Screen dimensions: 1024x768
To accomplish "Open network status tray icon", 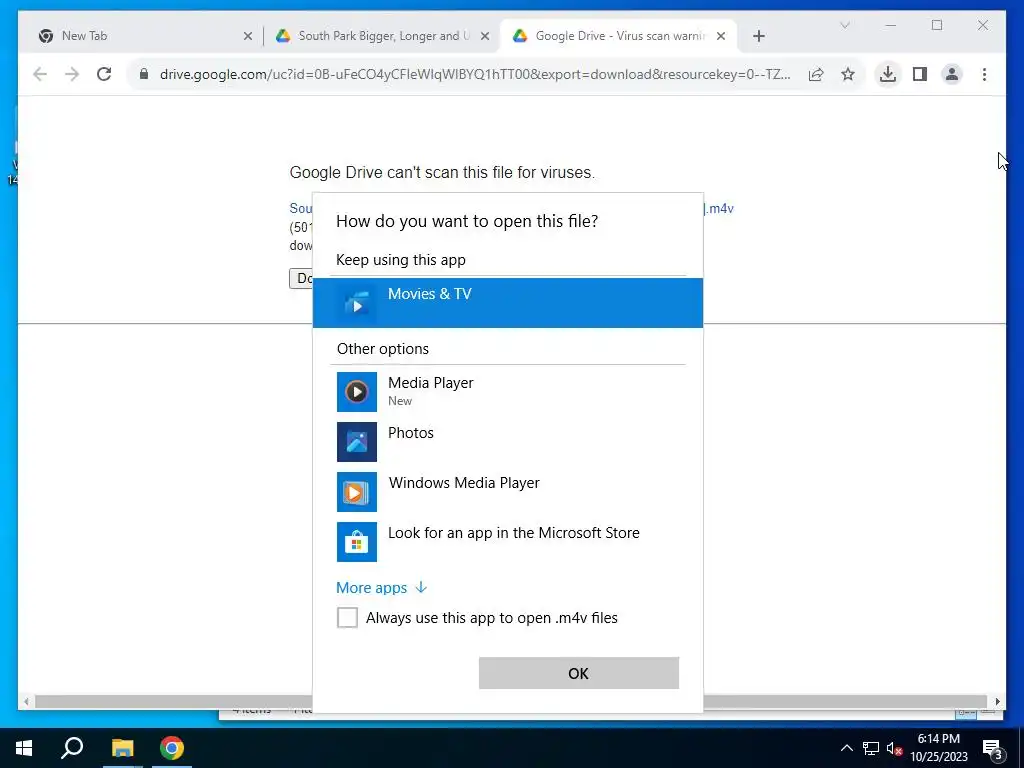I will click(x=871, y=748).
